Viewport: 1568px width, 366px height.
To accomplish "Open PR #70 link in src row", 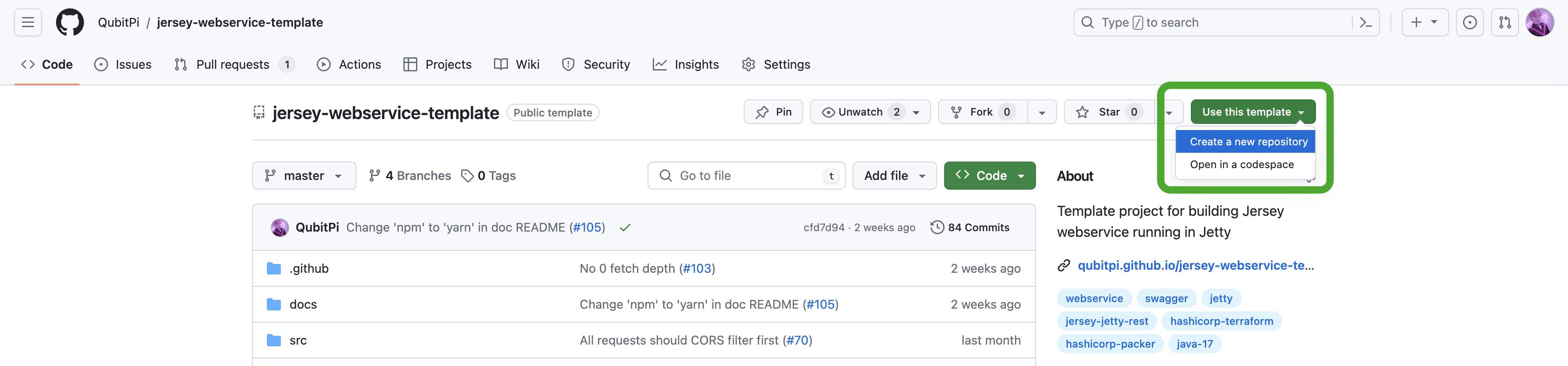I will coord(798,341).
